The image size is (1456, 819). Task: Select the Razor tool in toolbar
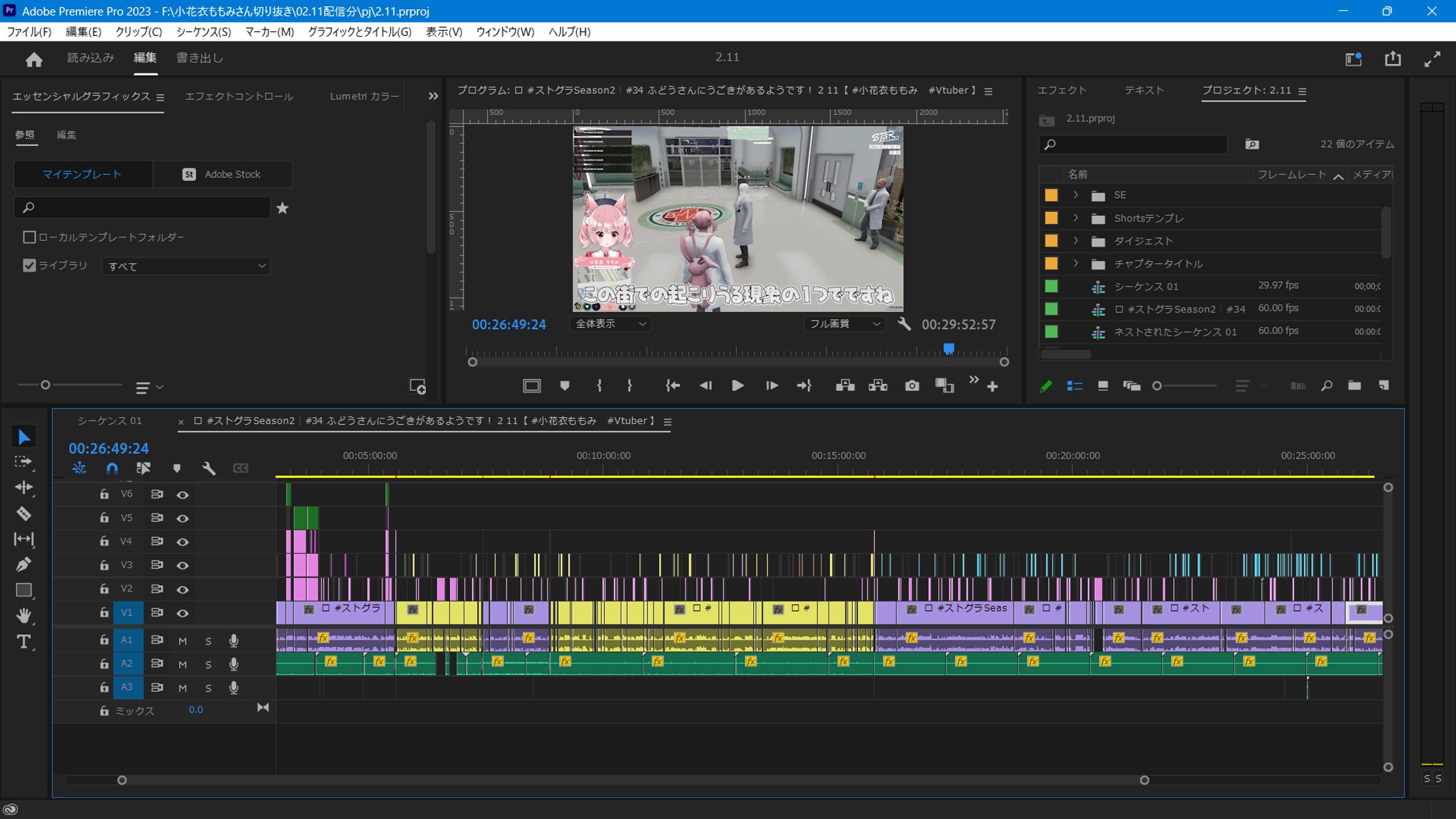tap(23, 513)
